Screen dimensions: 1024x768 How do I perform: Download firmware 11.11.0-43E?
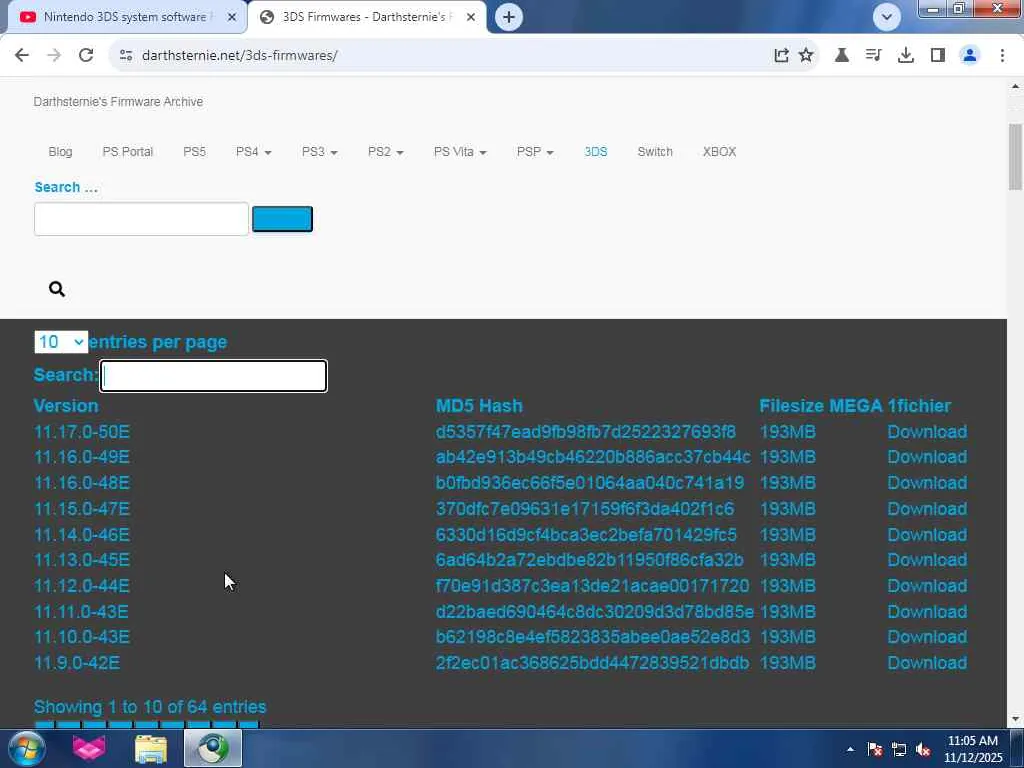tap(927, 611)
